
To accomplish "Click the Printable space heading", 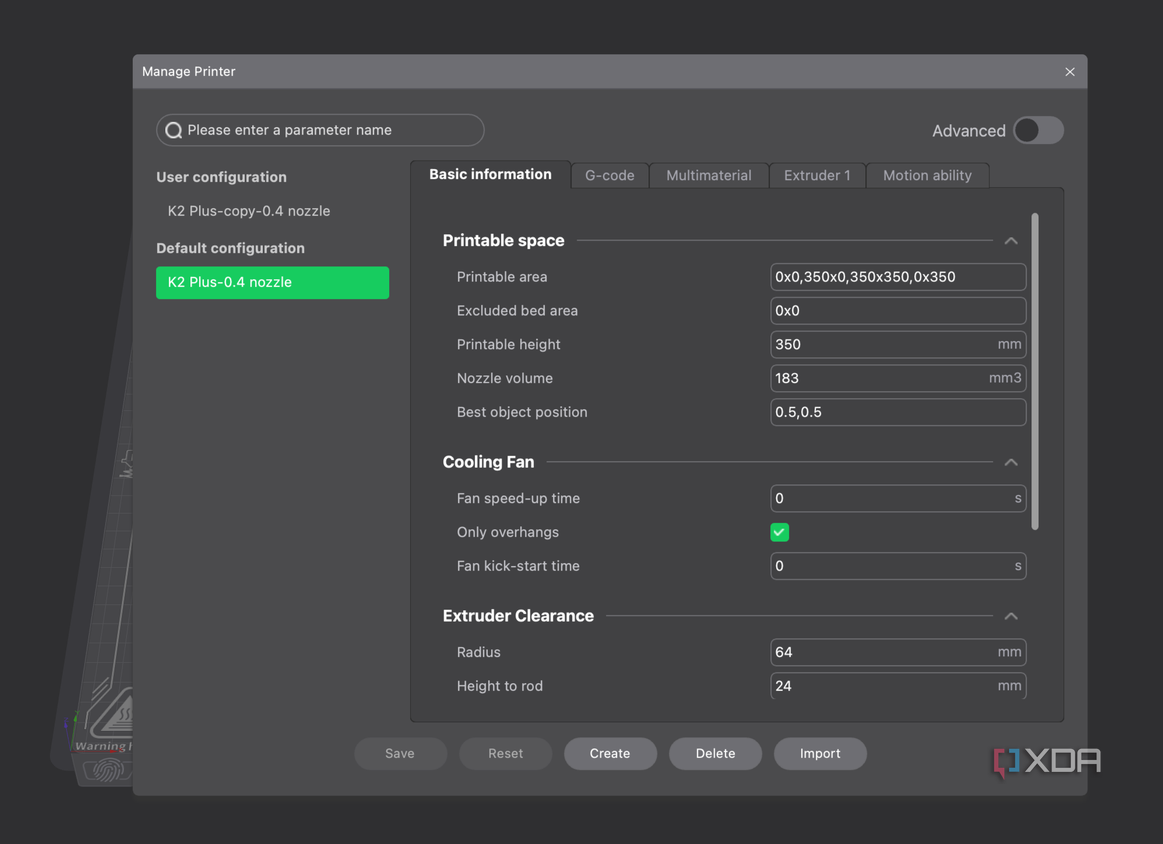I will (504, 241).
